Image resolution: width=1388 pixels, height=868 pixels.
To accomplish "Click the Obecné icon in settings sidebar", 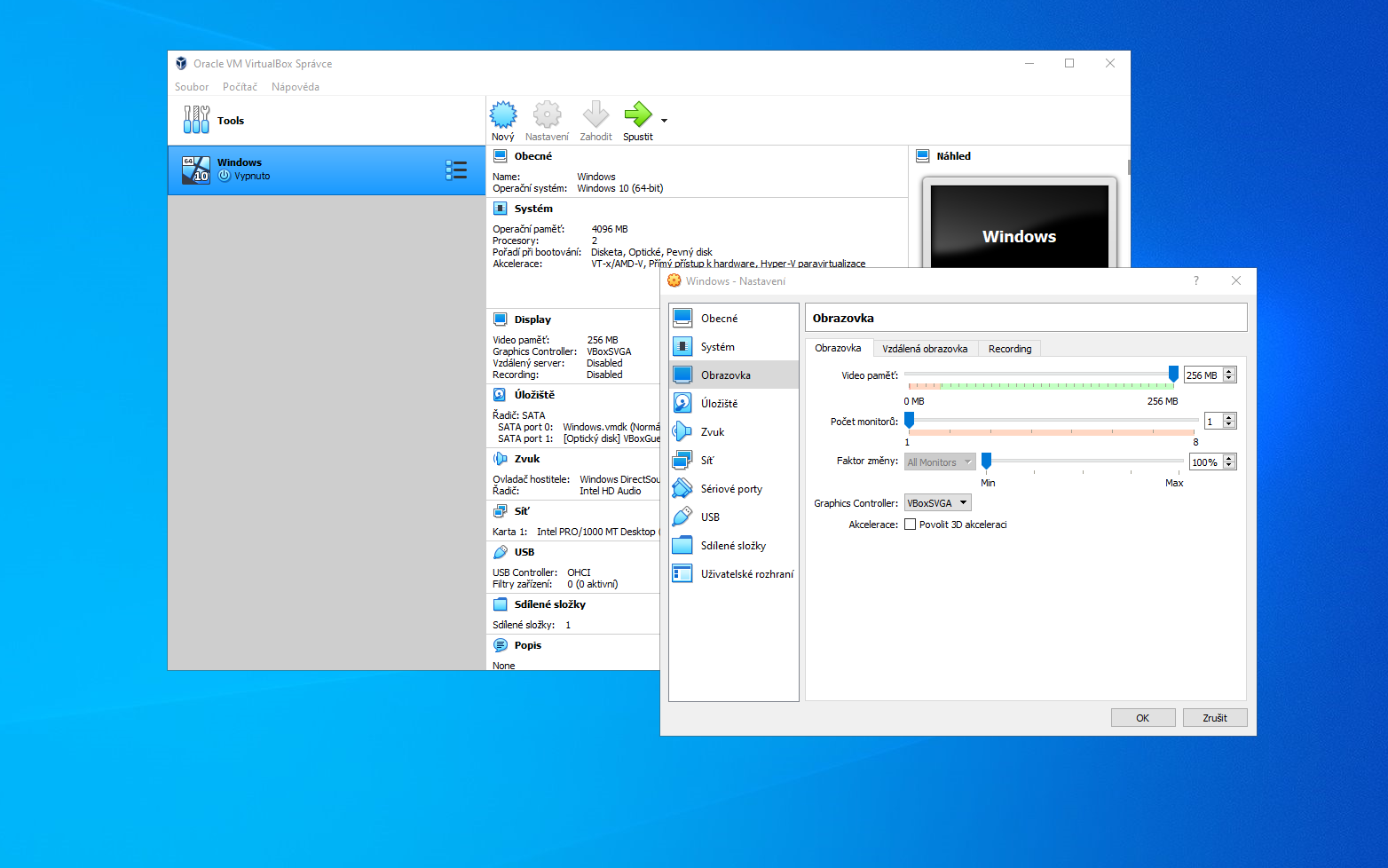I will coord(682,318).
